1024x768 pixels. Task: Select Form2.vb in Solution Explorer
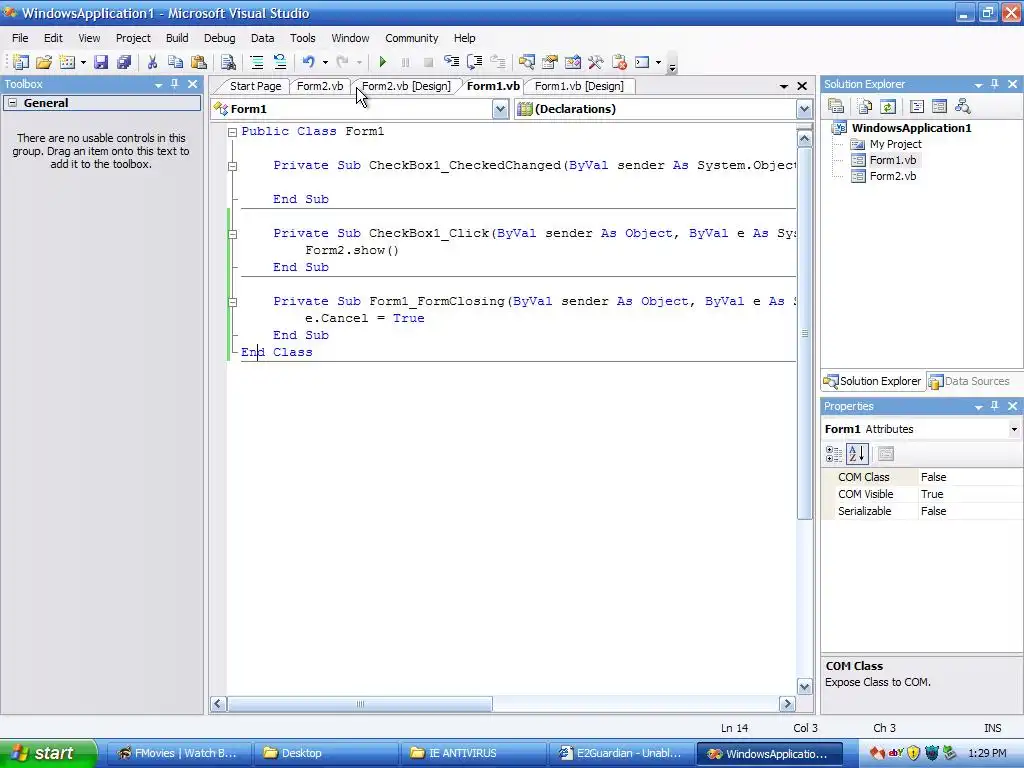[893, 176]
